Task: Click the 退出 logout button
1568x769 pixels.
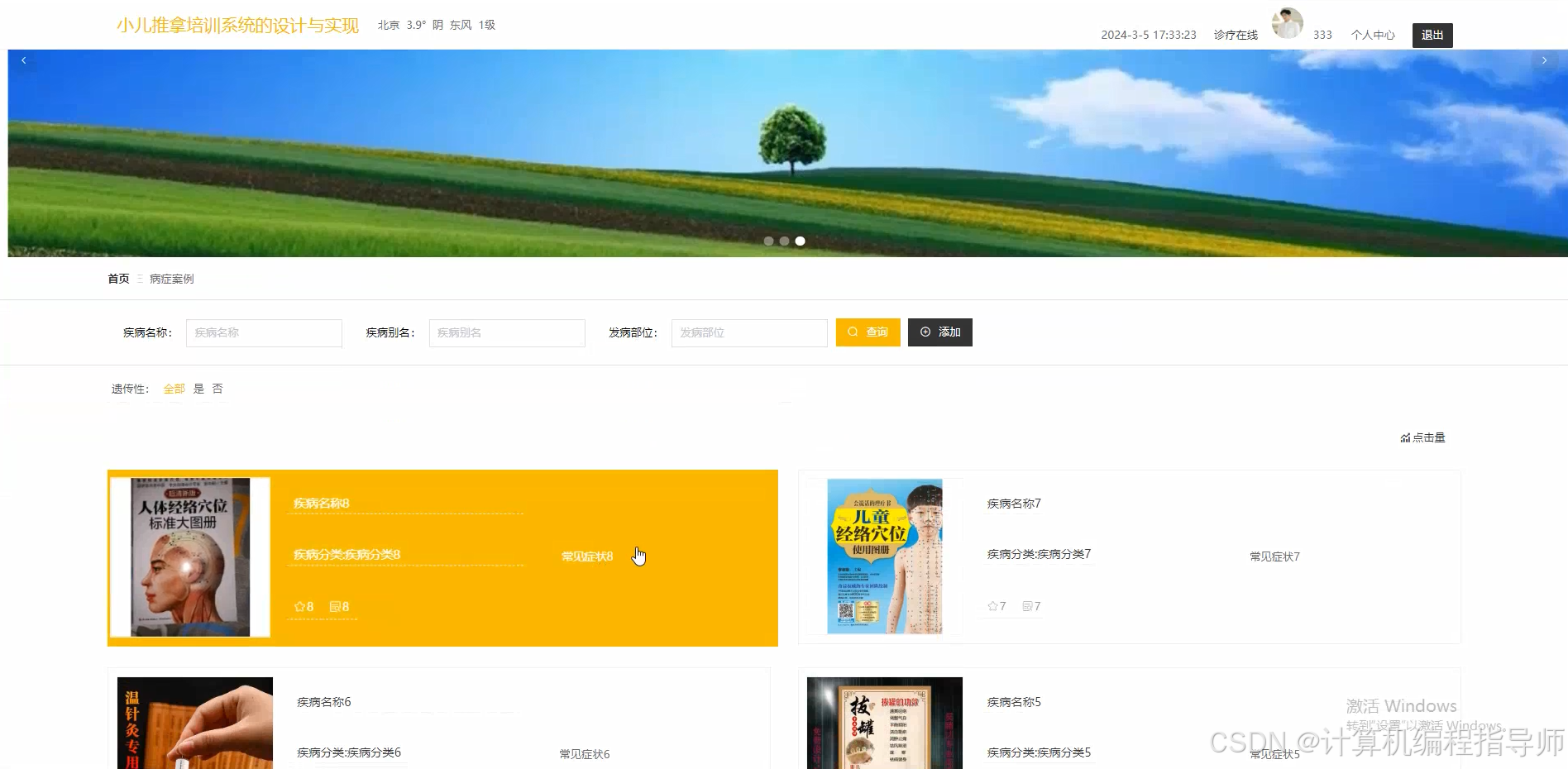Action: click(x=1432, y=35)
